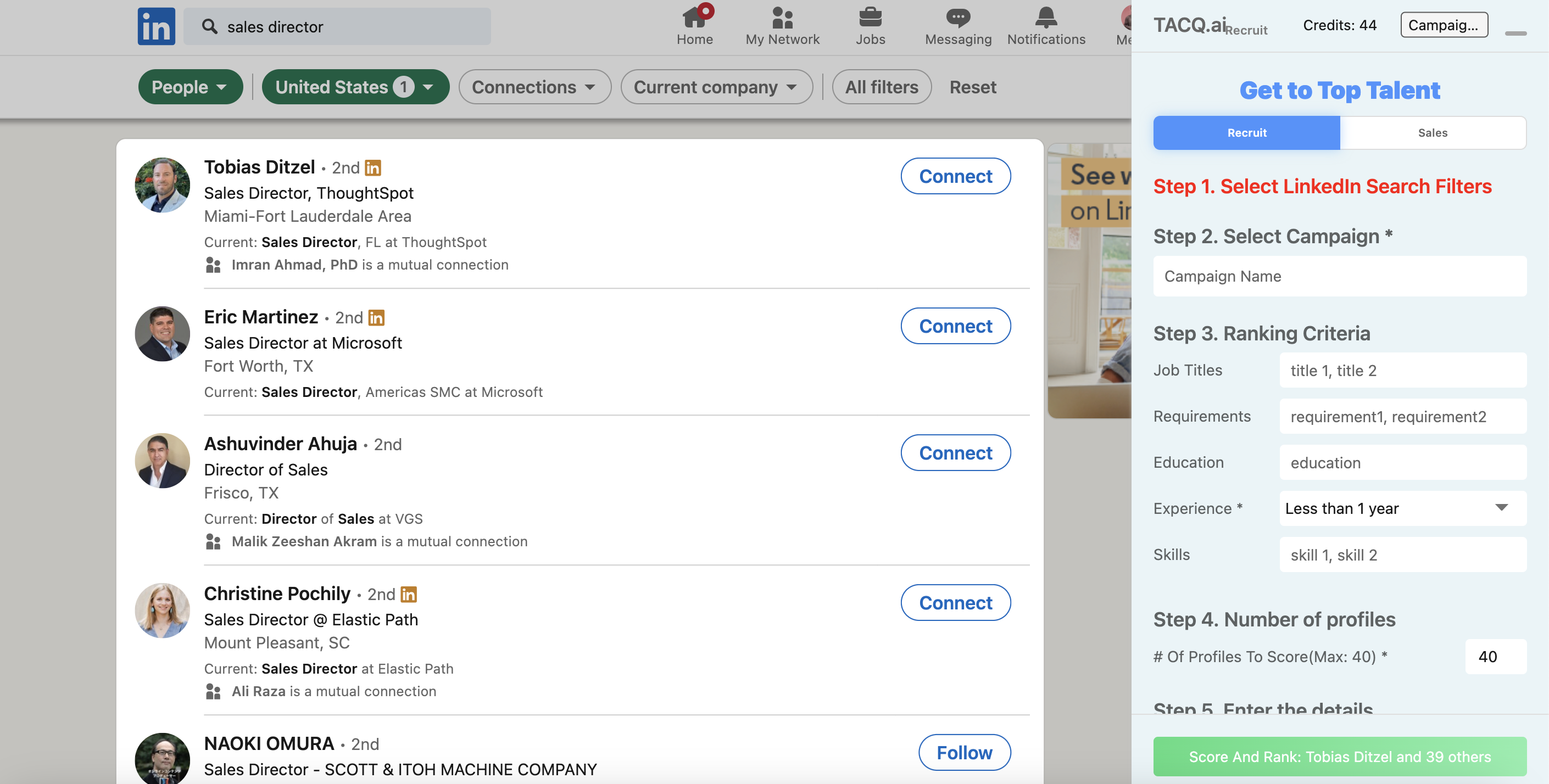Connect with Christine Pochily

956,602
